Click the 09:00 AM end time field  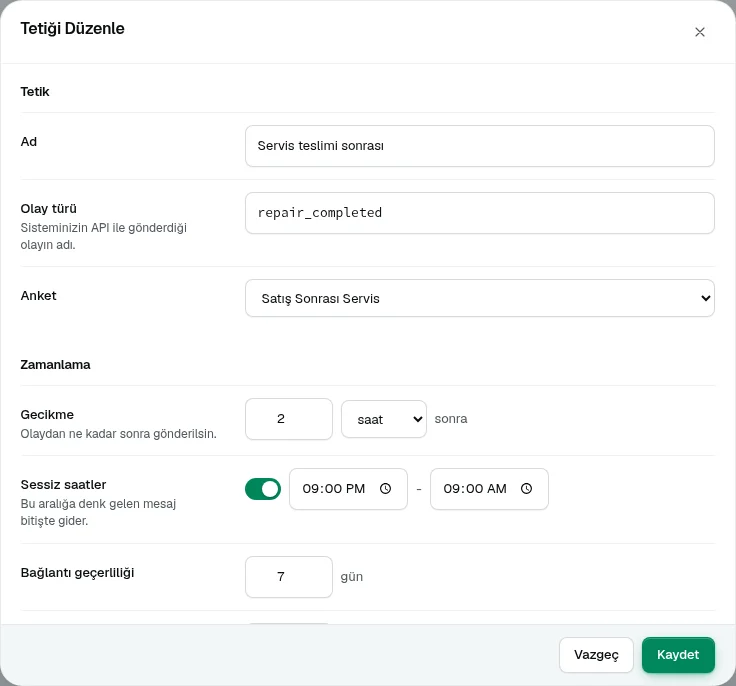489,489
